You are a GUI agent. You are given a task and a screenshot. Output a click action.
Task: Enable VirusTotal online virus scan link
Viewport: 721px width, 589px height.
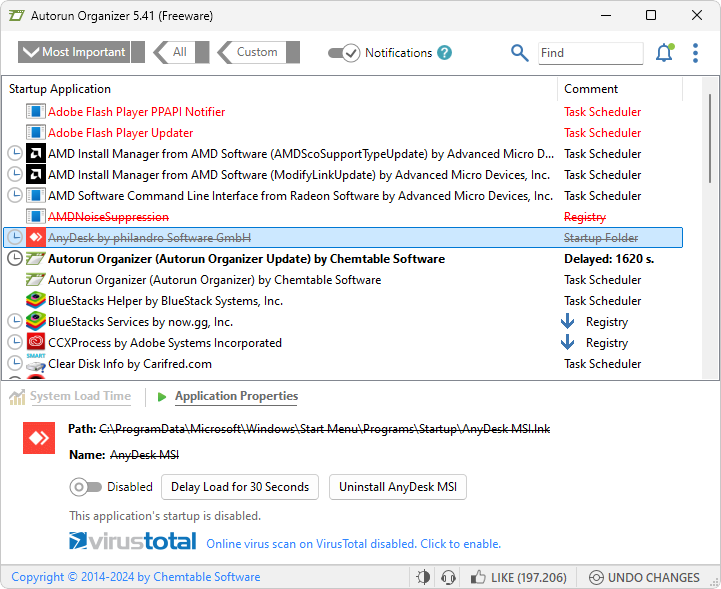coord(353,544)
